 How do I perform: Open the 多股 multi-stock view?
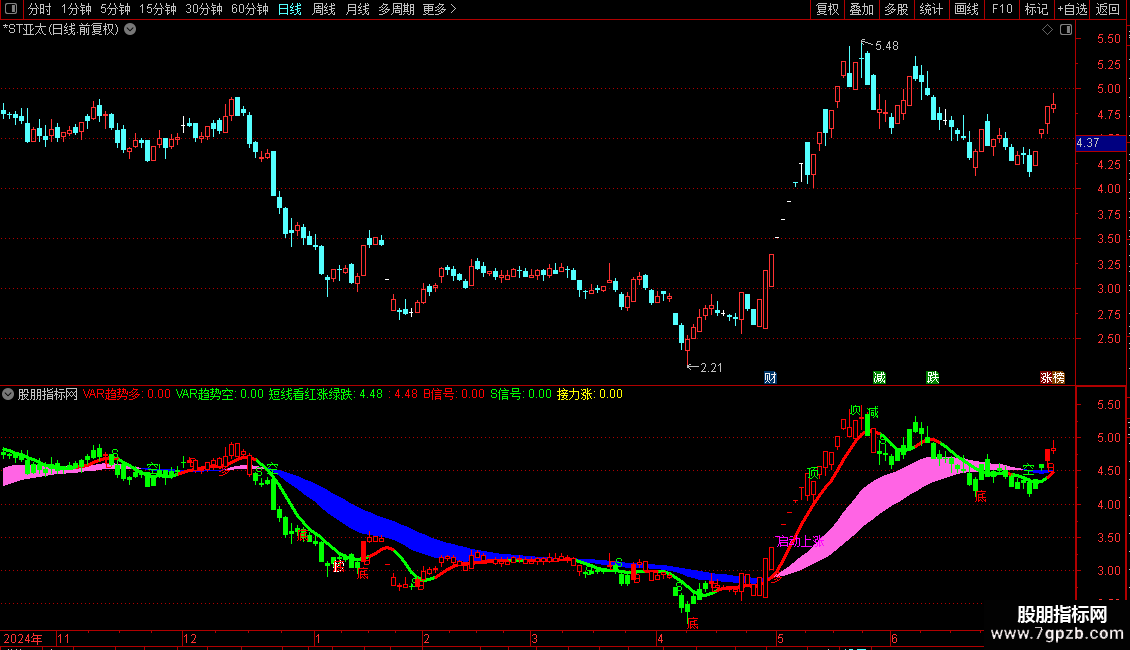(x=897, y=9)
